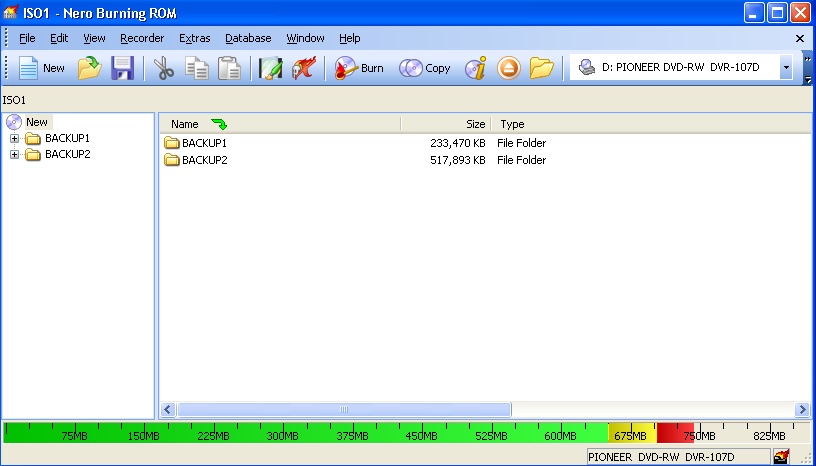Open the View menu
816x466 pixels.
pyautogui.click(x=94, y=38)
